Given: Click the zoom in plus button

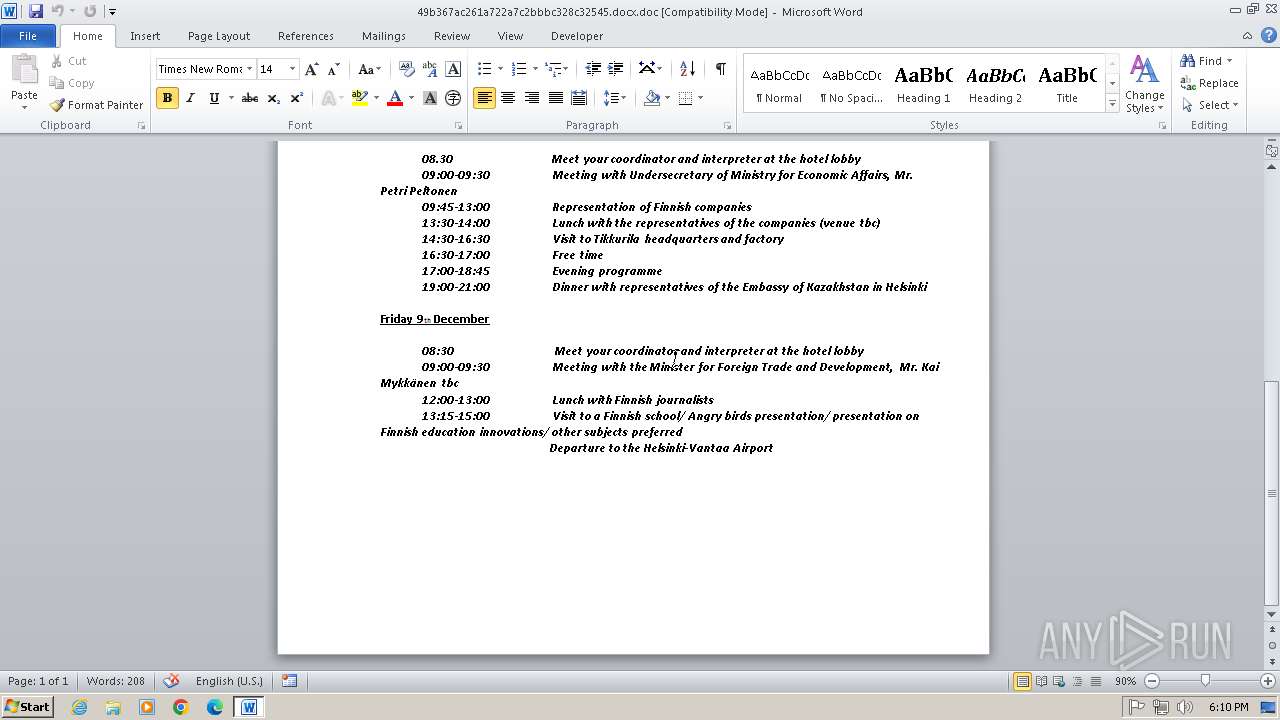Looking at the screenshot, I should pos(1267,681).
